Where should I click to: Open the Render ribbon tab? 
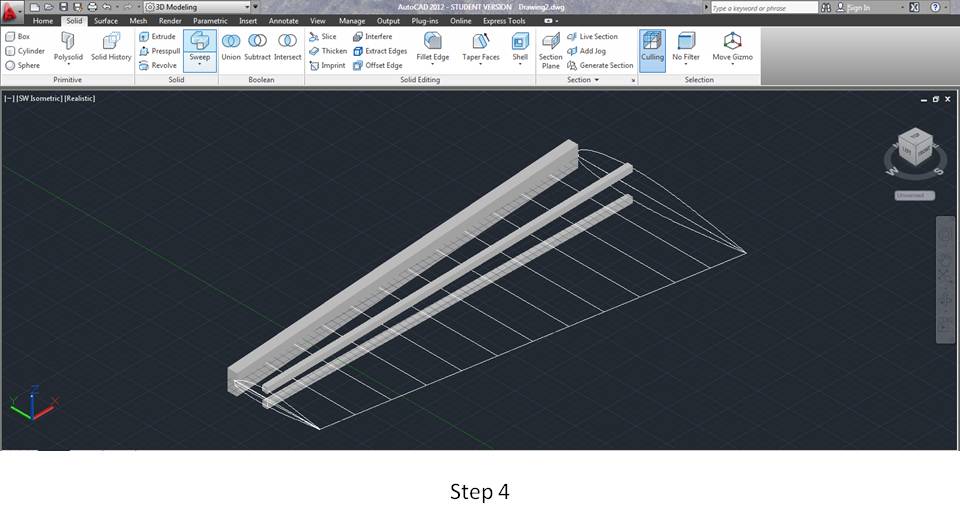click(x=170, y=21)
